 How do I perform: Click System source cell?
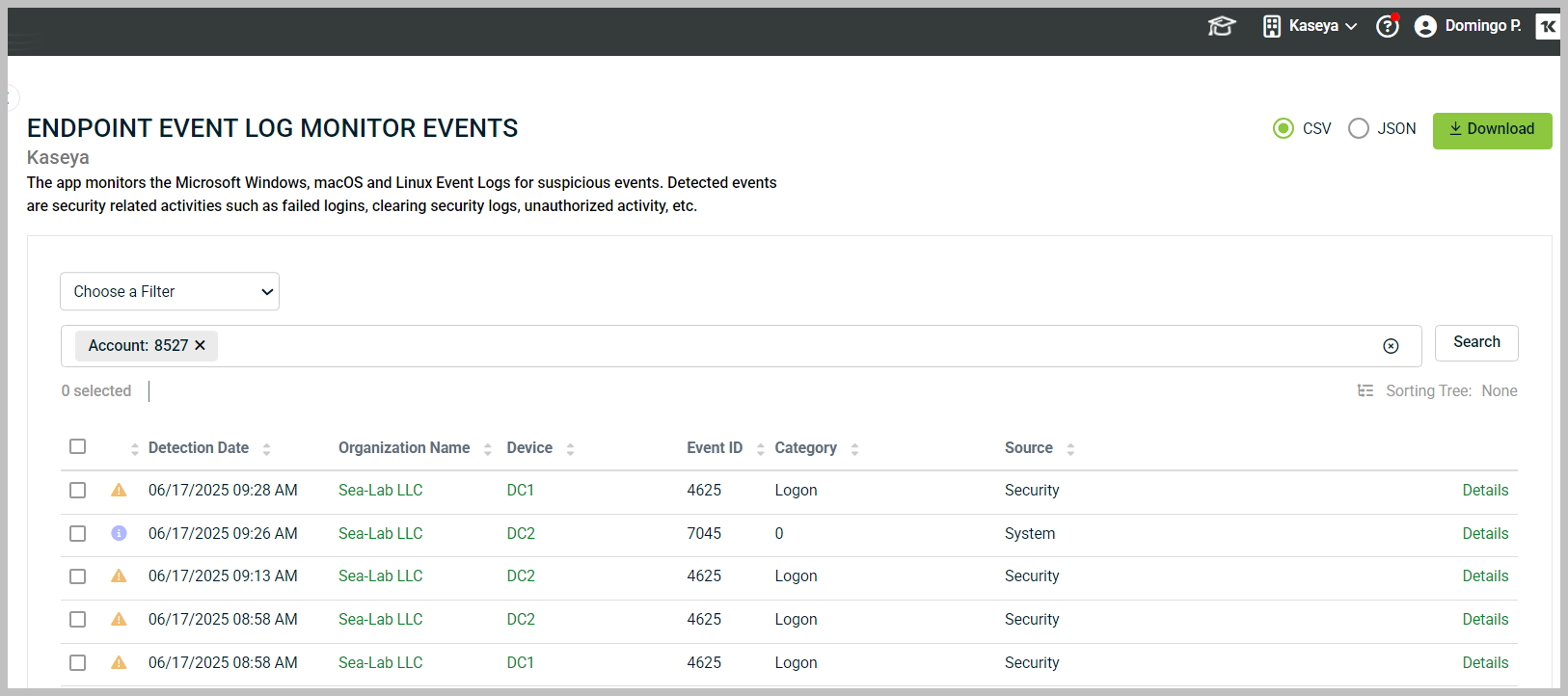coord(1030,533)
